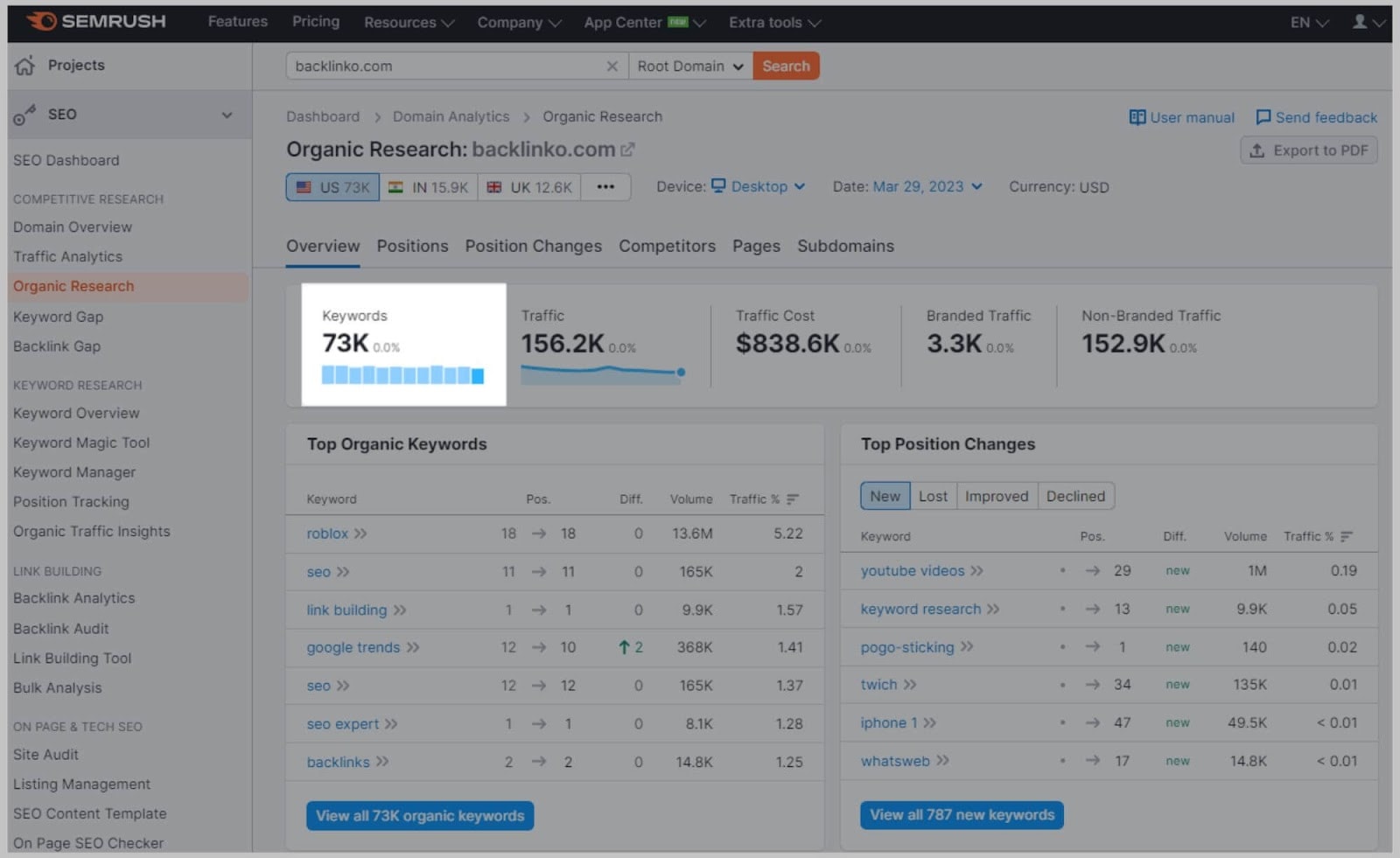
Task: Open the Pricing menu item
Action: click(316, 22)
